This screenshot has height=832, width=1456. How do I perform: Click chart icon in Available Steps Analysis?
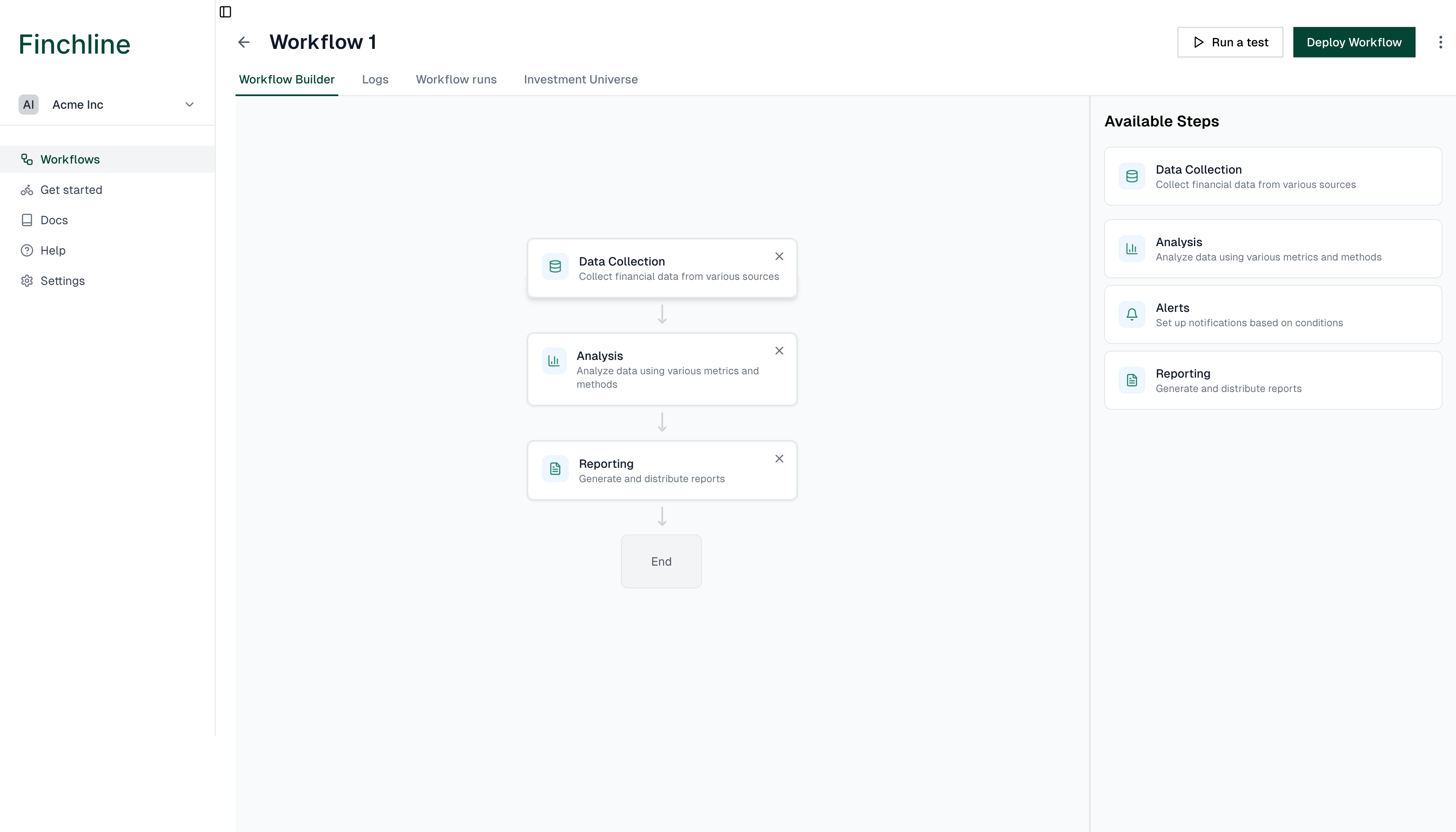(1132, 249)
